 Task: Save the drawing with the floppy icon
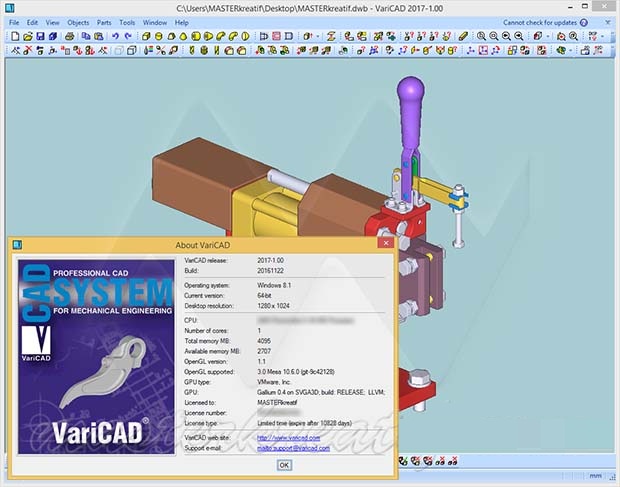click(40, 36)
